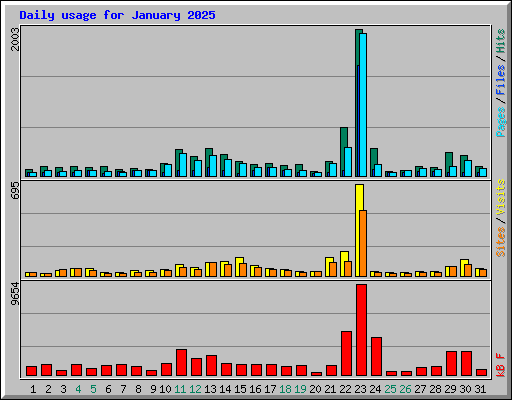Viewport: 512px width, 400px height.
Task: Click day 29 on the x-axis
Action: pyautogui.click(x=450, y=389)
